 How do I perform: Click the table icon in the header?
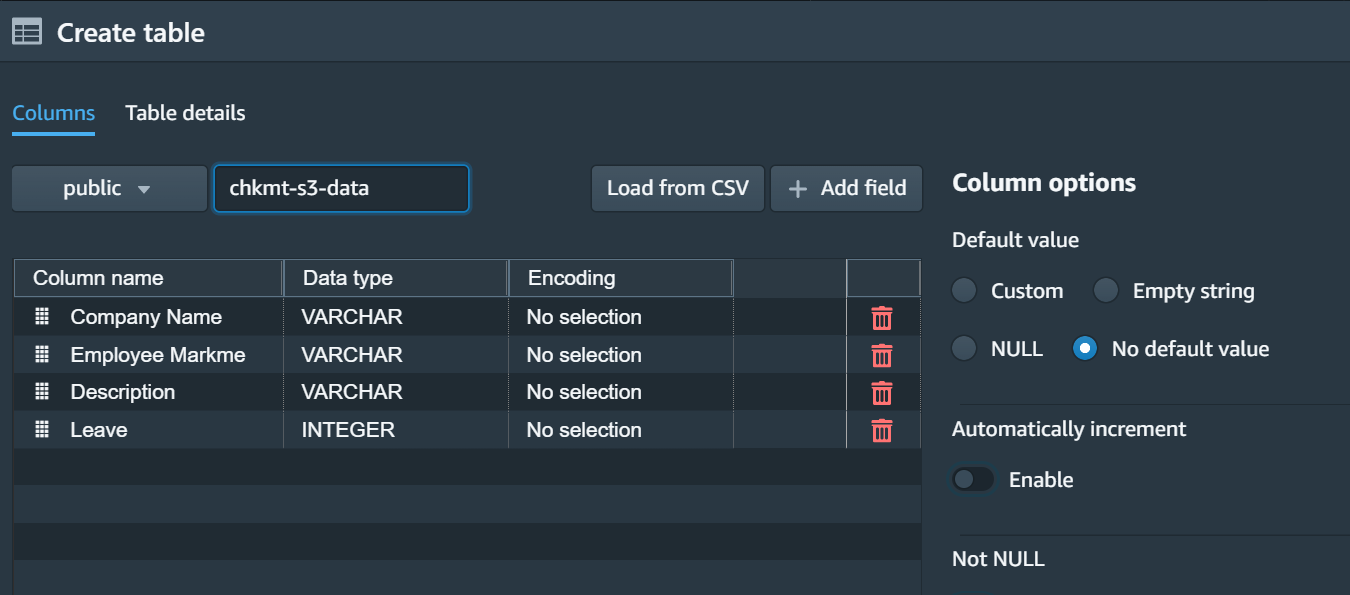pos(26,31)
